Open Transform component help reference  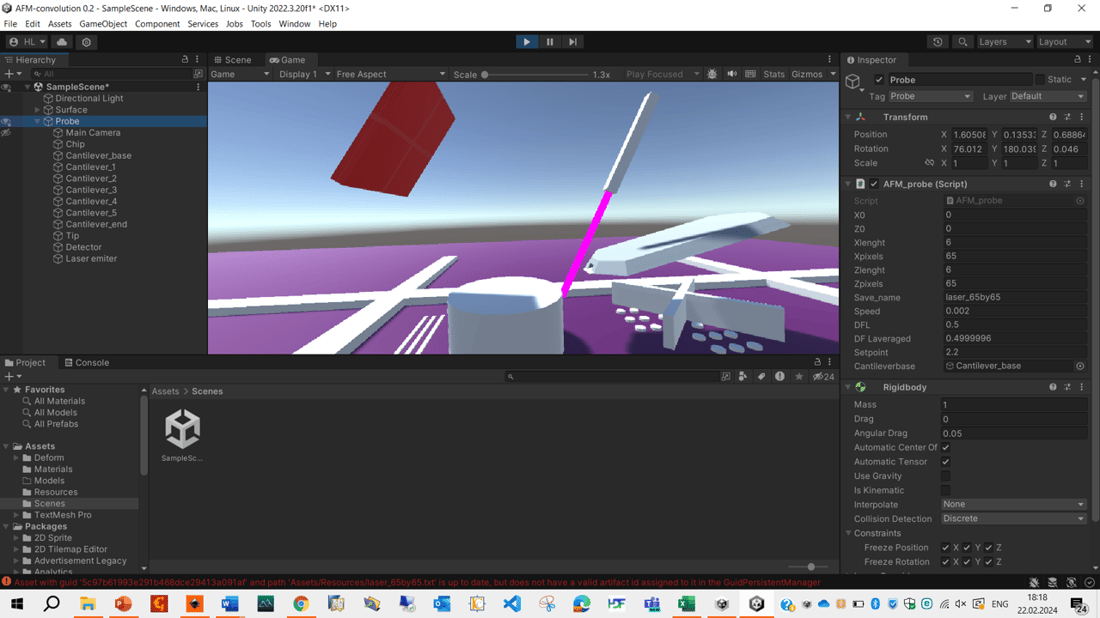point(1053,117)
